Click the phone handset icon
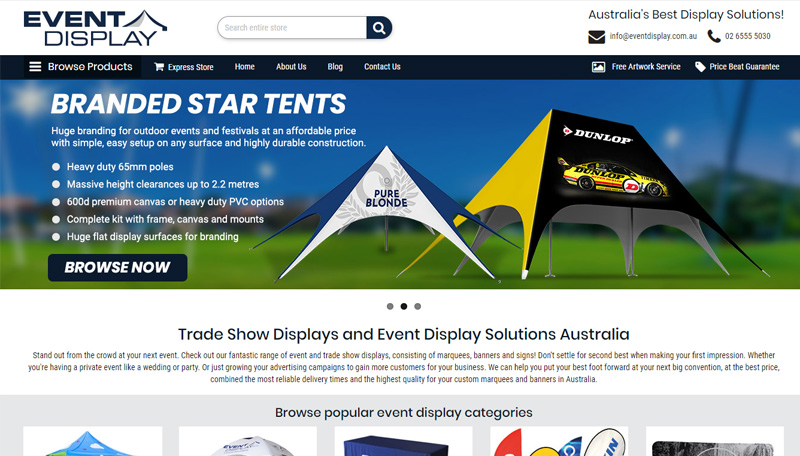This screenshot has height=456, width=800. pos(714,36)
